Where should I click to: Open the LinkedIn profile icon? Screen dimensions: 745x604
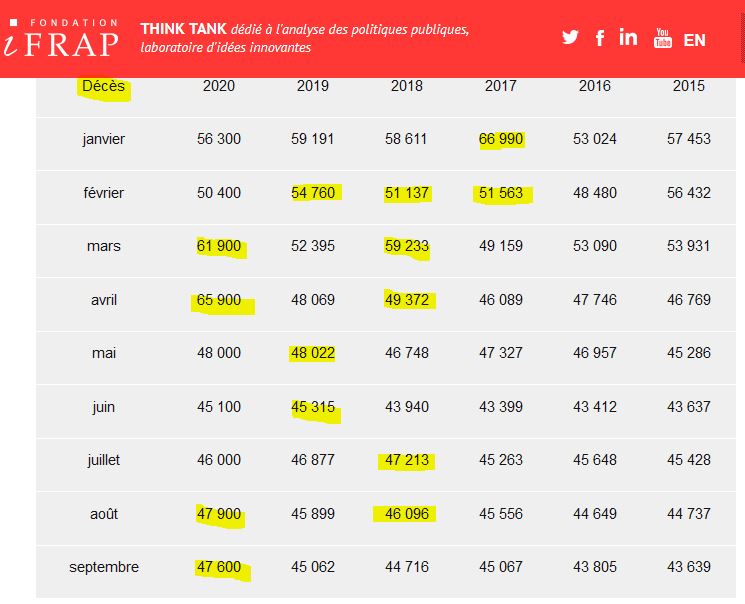[628, 38]
